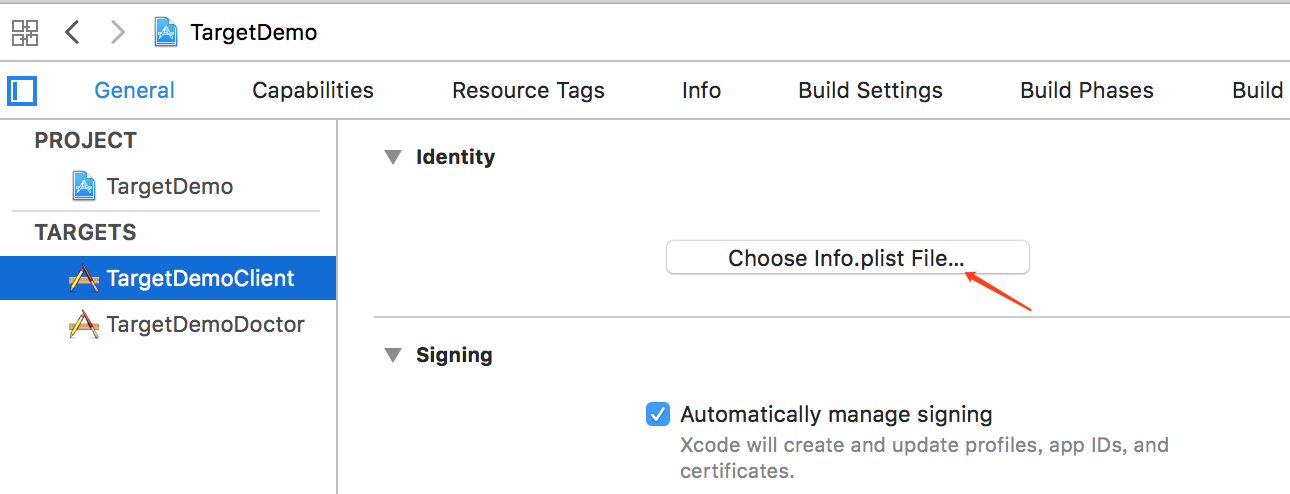Click the TargetDemoClient app target icon

pos(84,278)
